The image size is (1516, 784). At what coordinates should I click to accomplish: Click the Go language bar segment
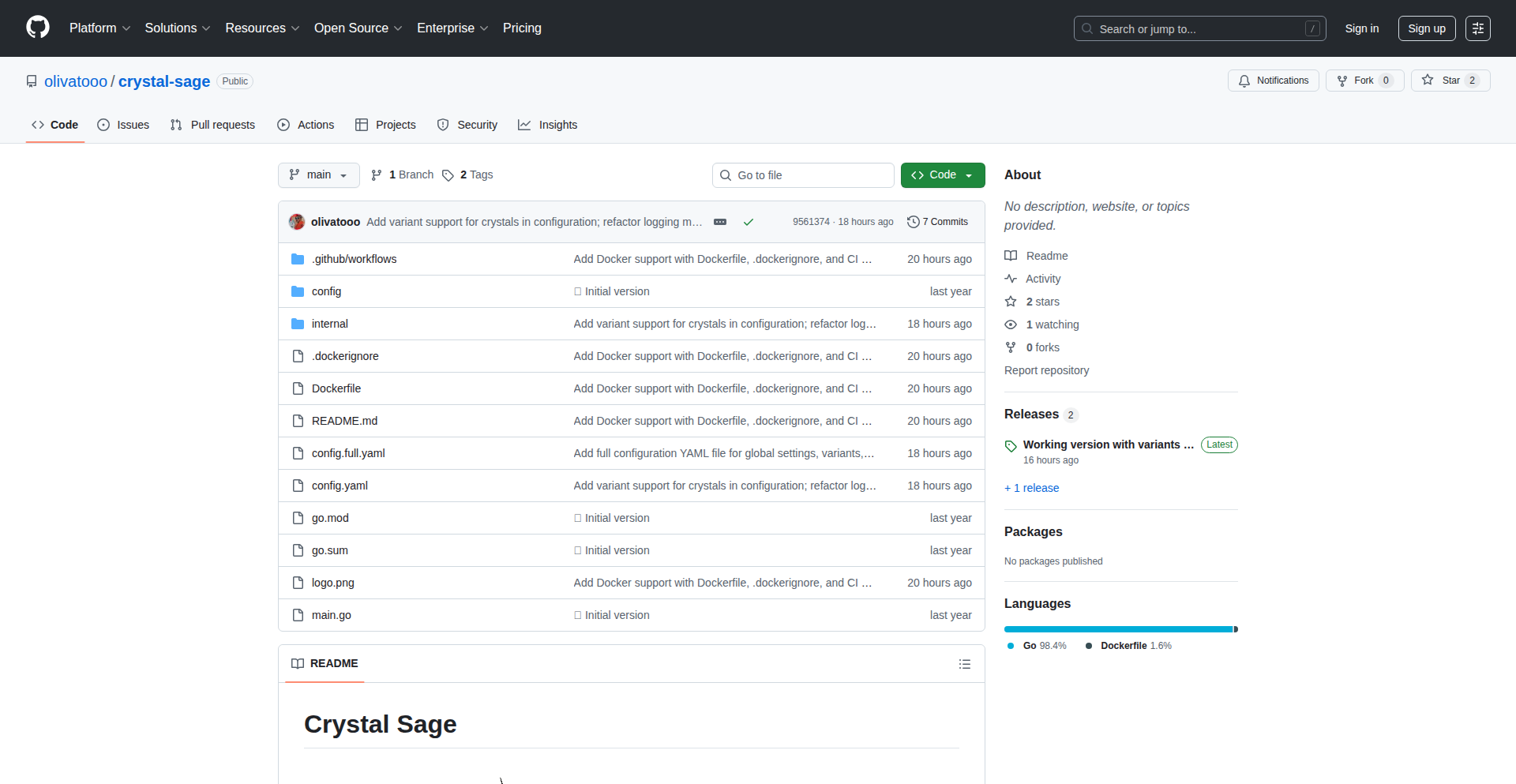(1117, 629)
